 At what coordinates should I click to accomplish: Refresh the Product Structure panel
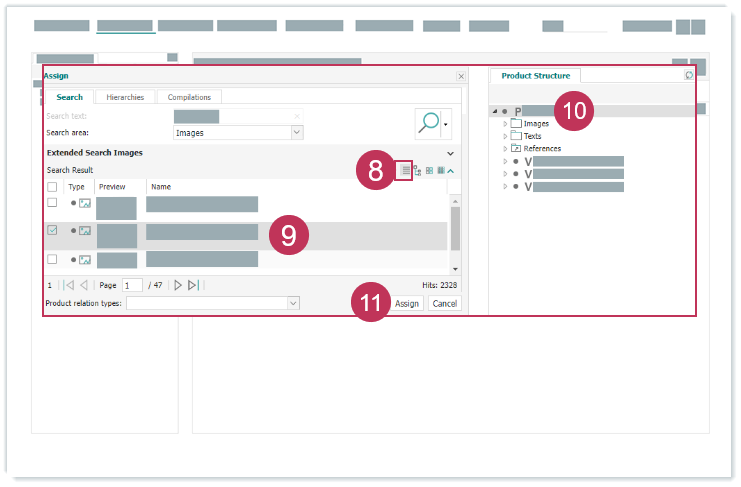click(688, 76)
